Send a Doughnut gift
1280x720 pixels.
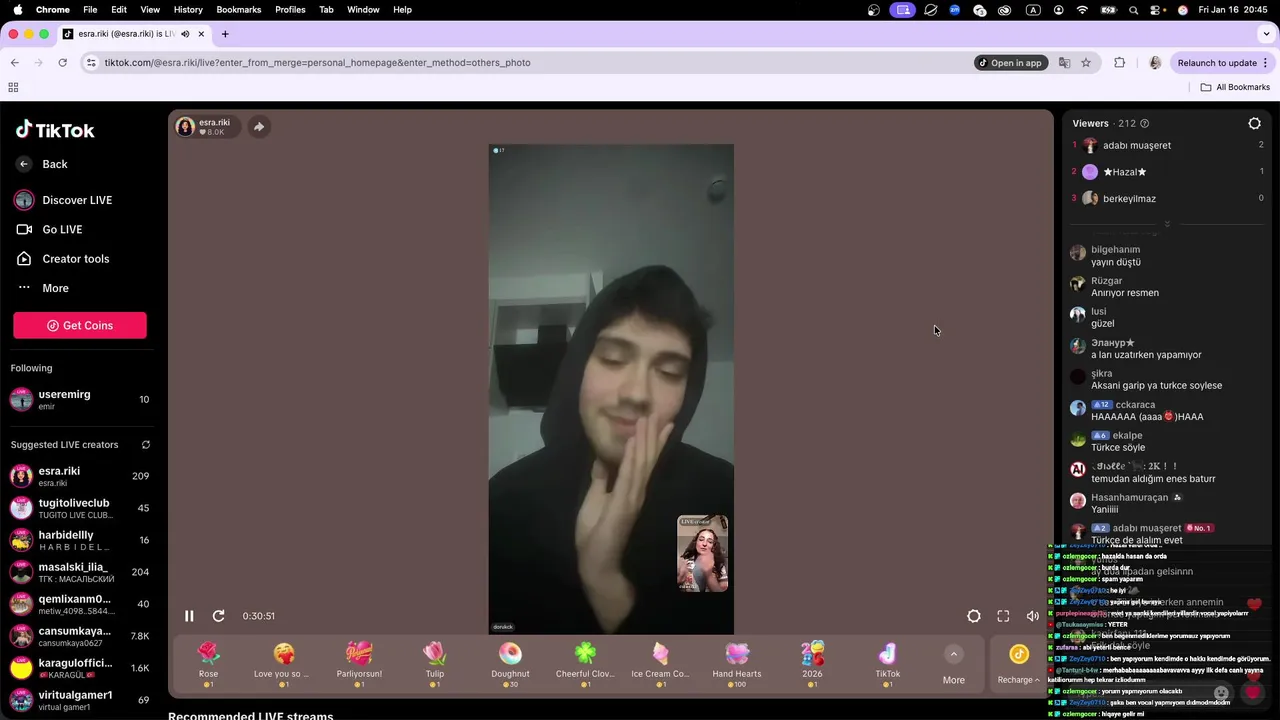coord(510,664)
